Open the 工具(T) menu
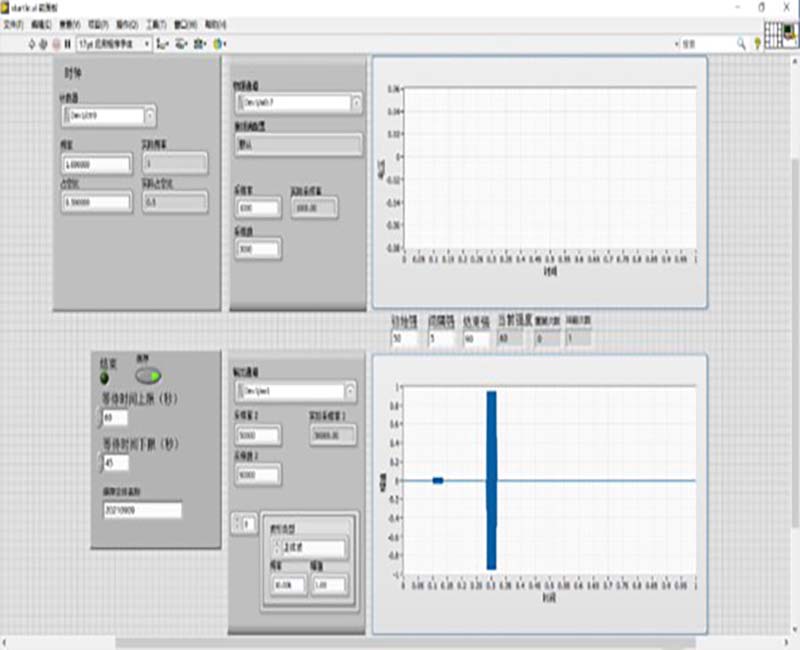This screenshot has height=650, width=800. (x=155, y=22)
